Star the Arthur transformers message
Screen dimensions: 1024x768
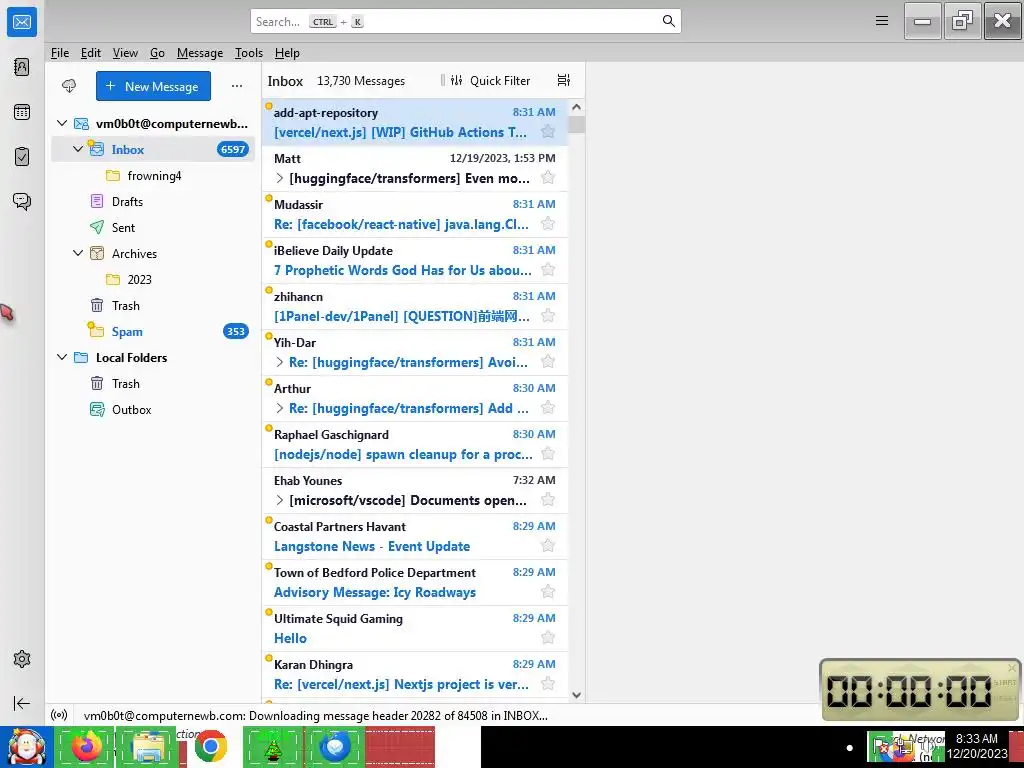coord(548,408)
